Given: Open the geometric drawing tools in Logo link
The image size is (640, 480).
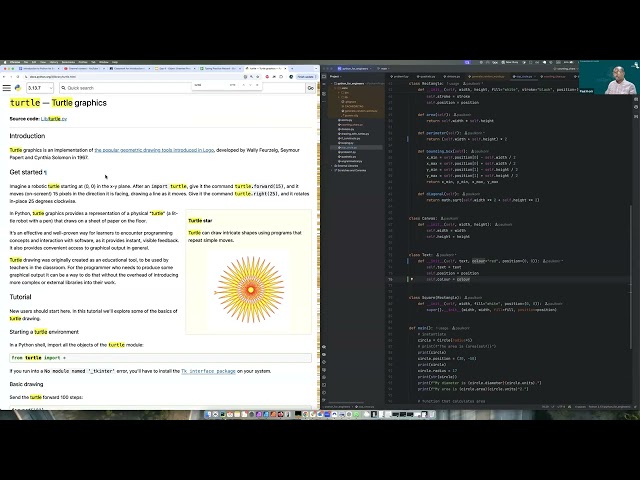Looking at the screenshot, I should (x=154, y=150).
